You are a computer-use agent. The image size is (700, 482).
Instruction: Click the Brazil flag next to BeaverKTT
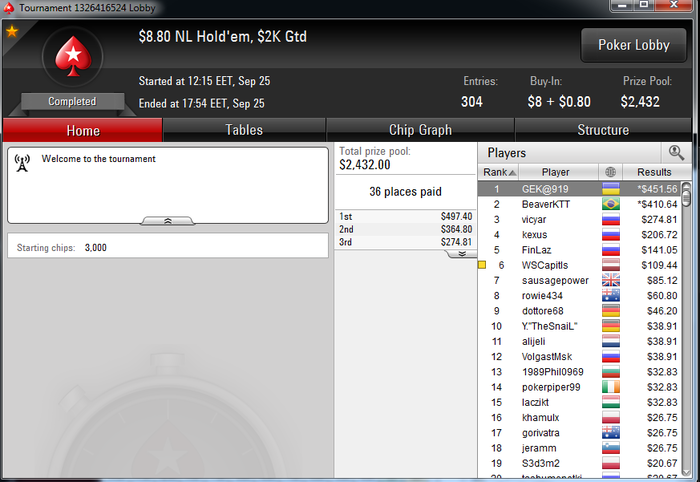click(611, 204)
